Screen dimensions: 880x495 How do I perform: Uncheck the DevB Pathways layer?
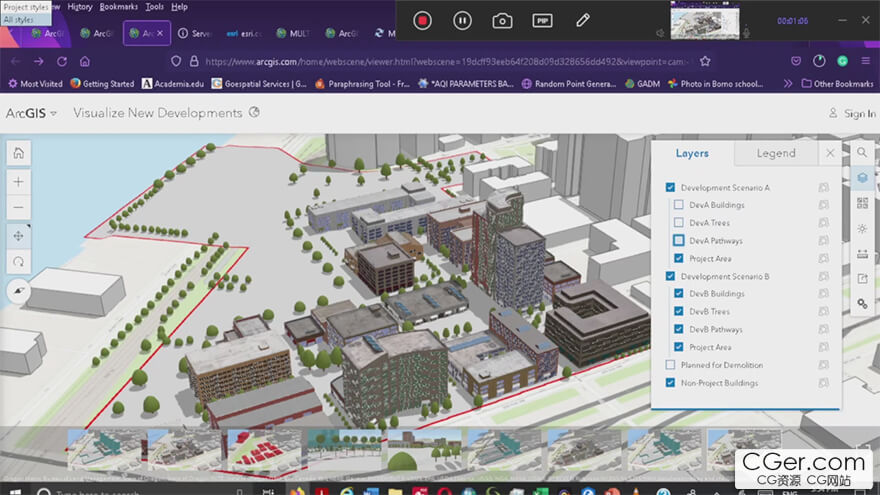pyautogui.click(x=679, y=329)
